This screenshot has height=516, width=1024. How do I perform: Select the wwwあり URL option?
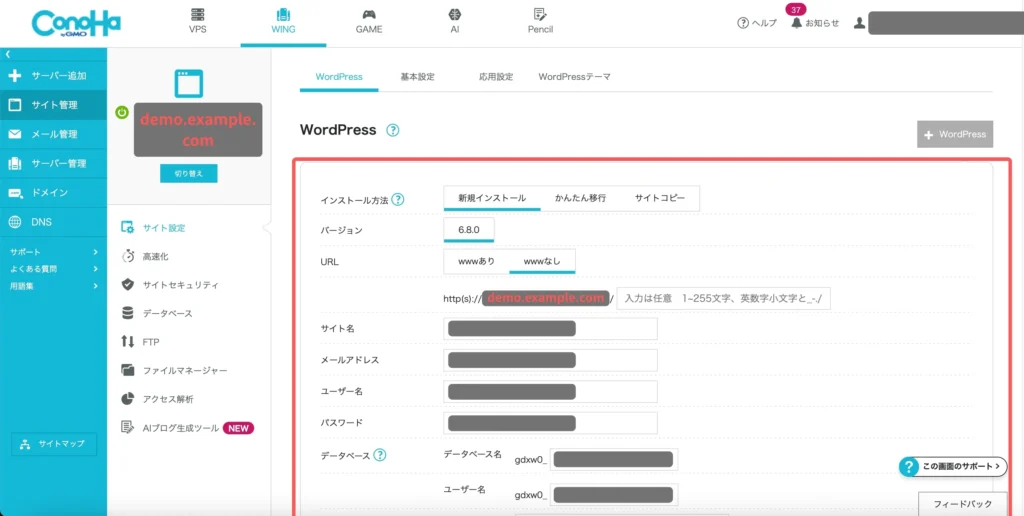476,261
